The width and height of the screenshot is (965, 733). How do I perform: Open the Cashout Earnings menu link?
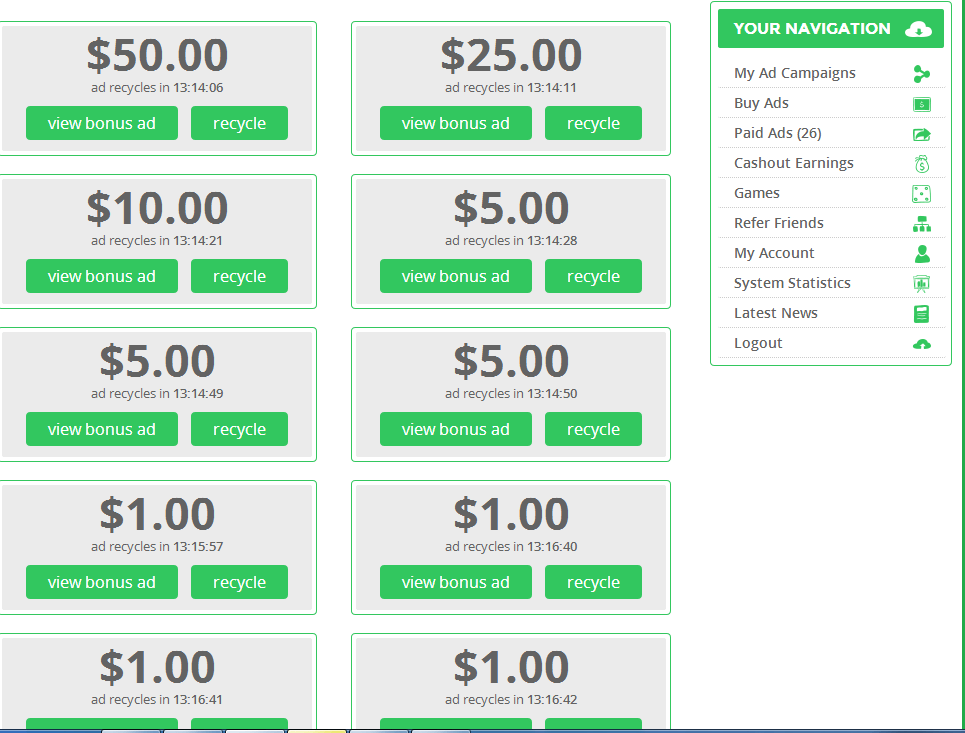pyautogui.click(x=793, y=163)
